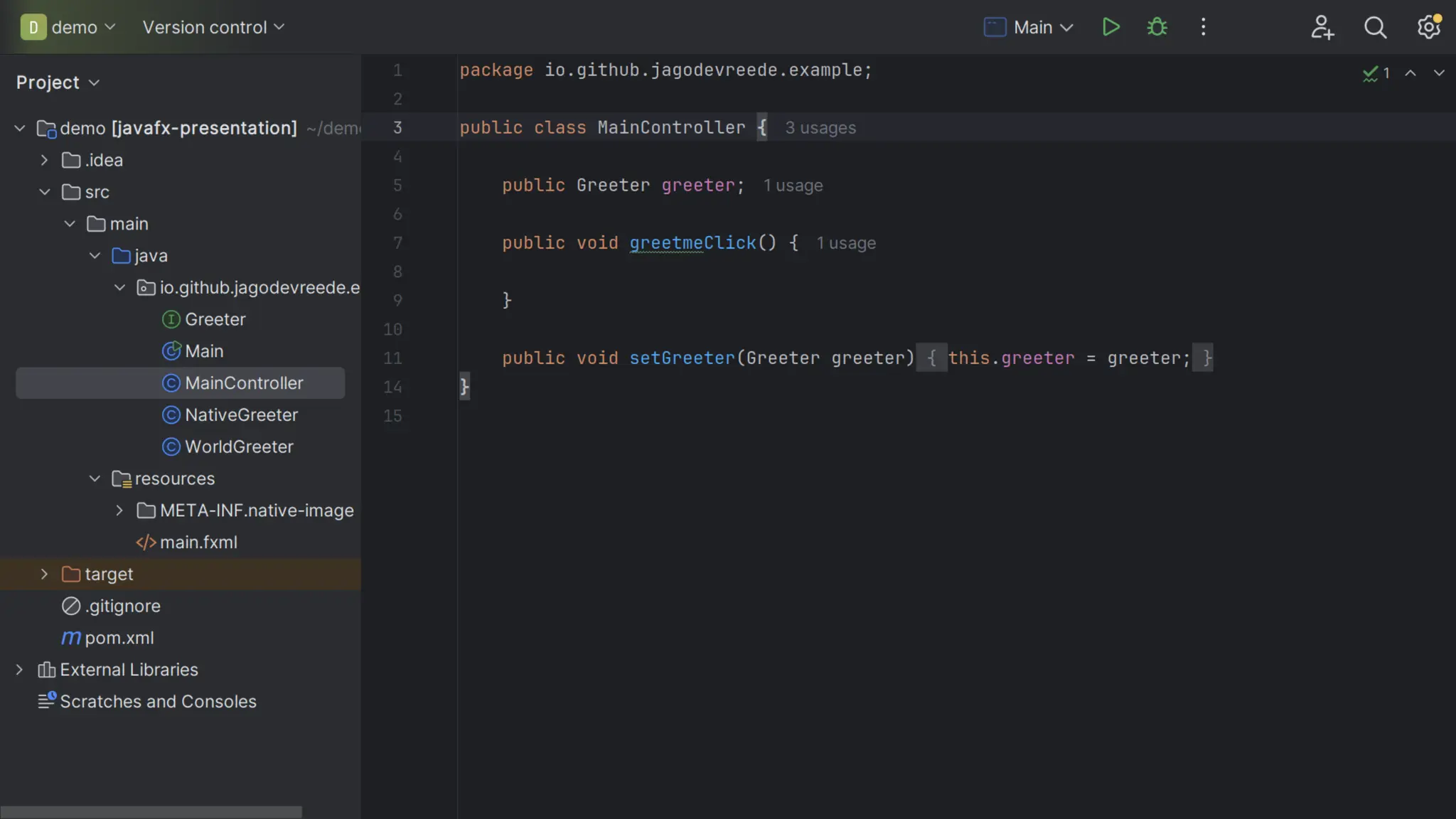Viewport: 1456px width, 819px height.
Task: Open the Code With Me user icon
Action: coord(1322,27)
